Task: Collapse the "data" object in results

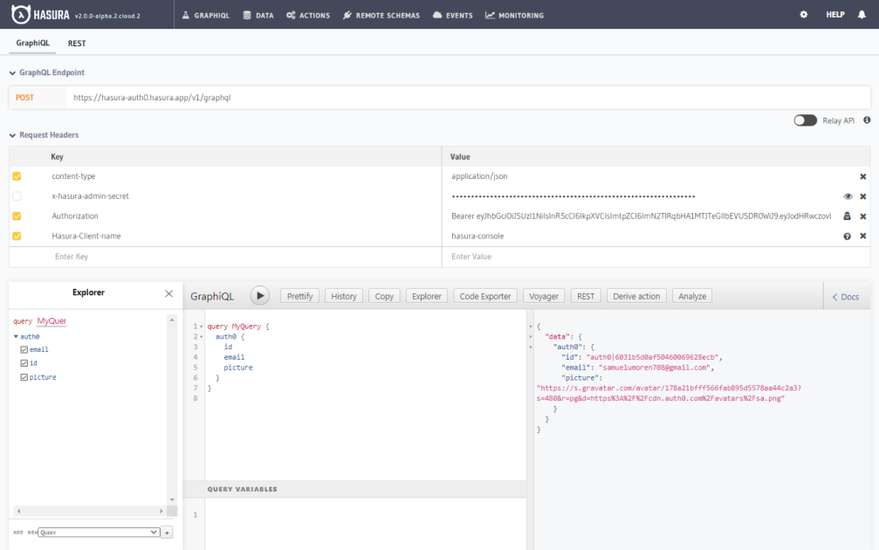Action: 530,336
